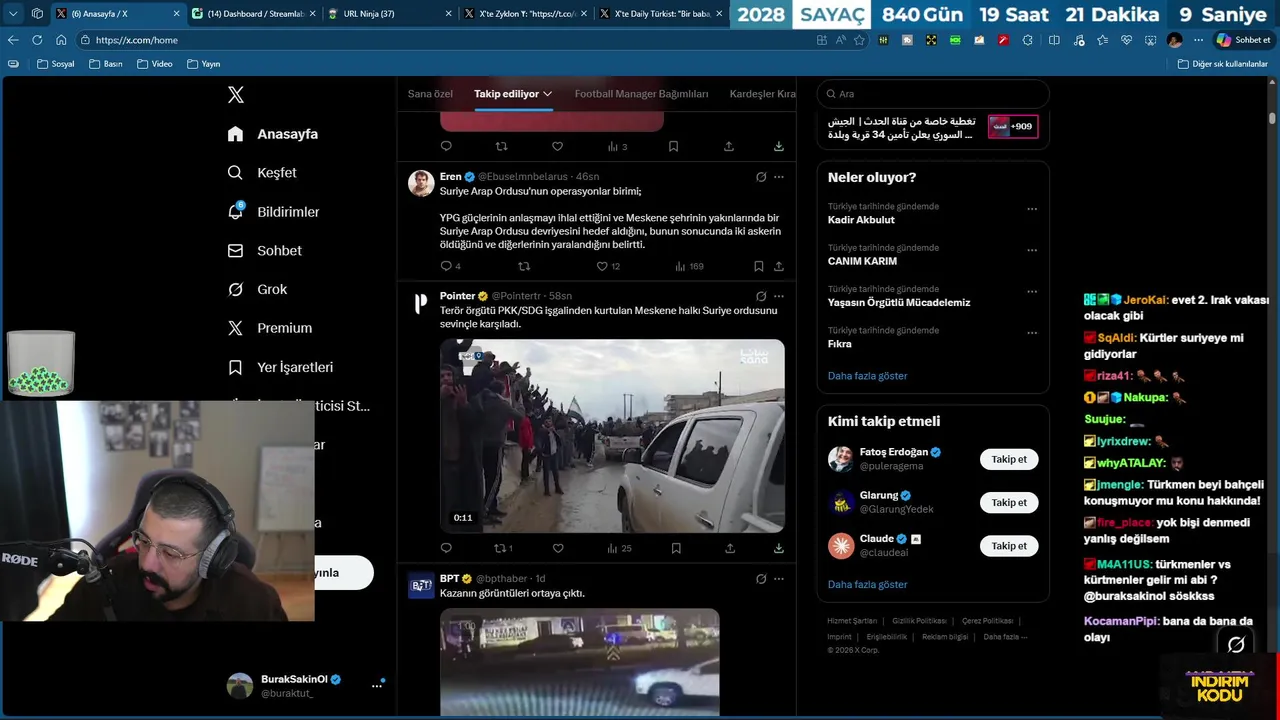Open Anasayfa home in sidebar
This screenshot has height=720, width=1280.
pos(273,134)
